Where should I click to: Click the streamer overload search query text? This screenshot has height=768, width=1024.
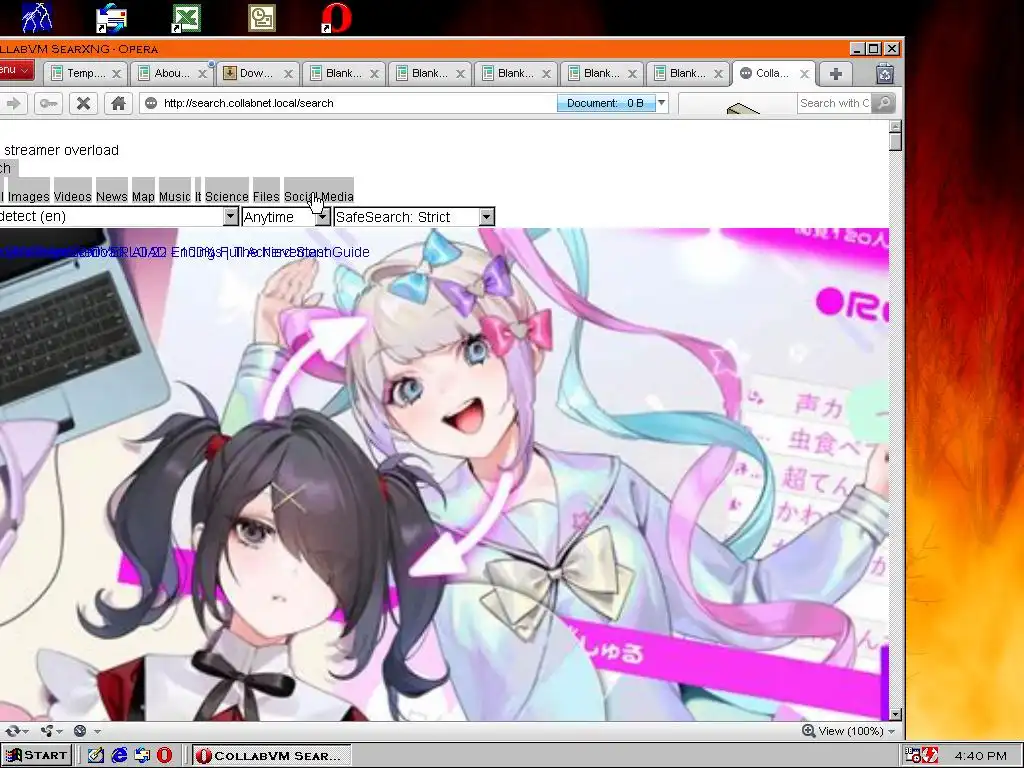pos(61,150)
